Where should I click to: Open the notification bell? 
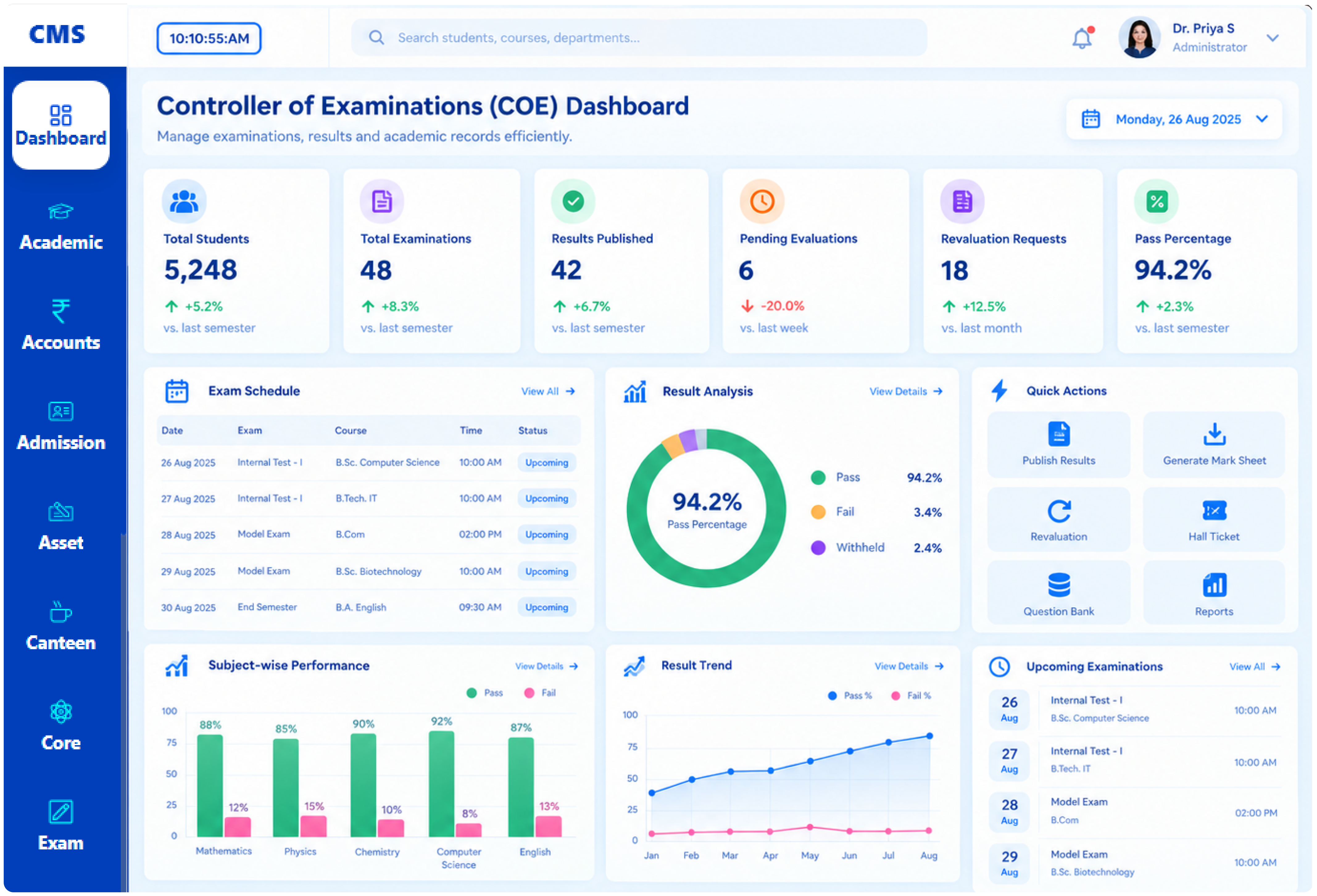pyautogui.click(x=1082, y=38)
